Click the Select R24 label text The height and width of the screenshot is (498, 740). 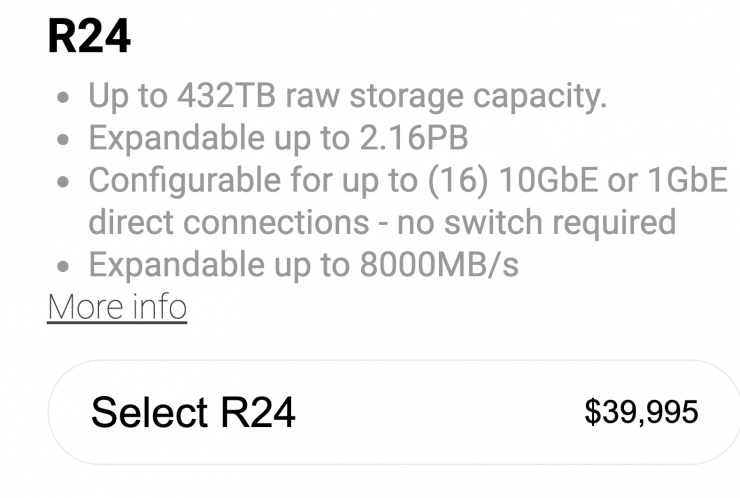click(193, 412)
